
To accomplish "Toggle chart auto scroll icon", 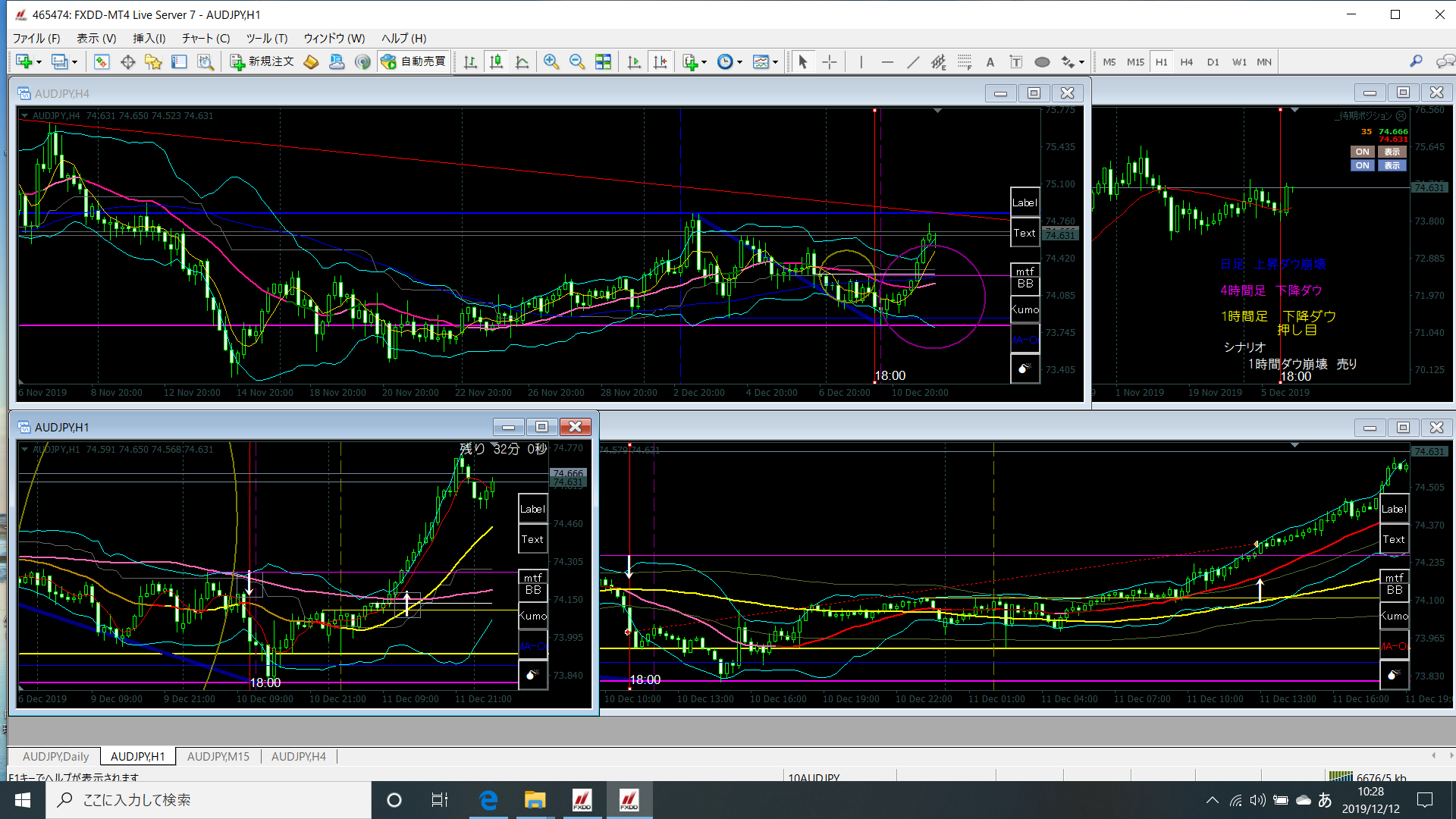I will [x=634, y=62].
